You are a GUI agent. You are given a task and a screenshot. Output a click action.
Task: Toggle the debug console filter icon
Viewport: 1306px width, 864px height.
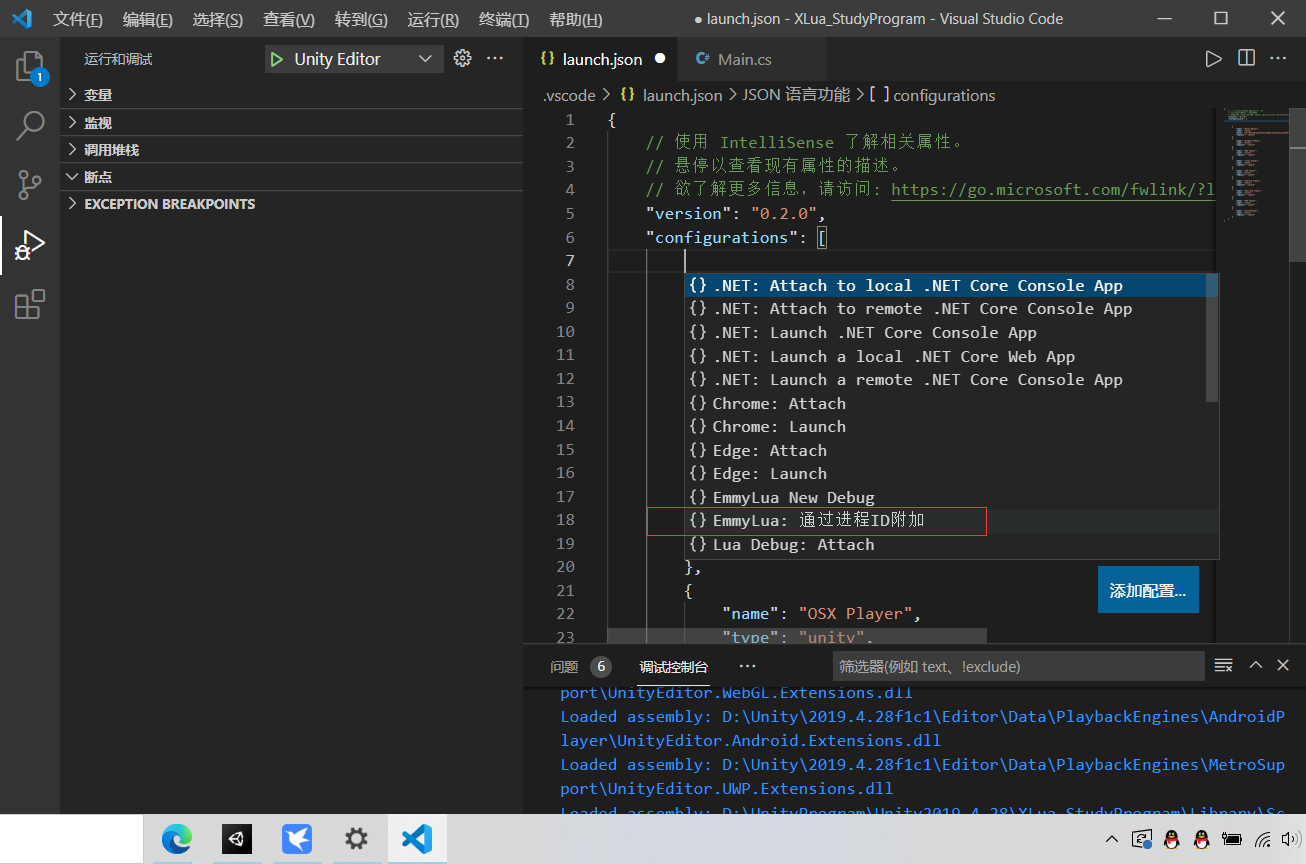pos(1223,664)
